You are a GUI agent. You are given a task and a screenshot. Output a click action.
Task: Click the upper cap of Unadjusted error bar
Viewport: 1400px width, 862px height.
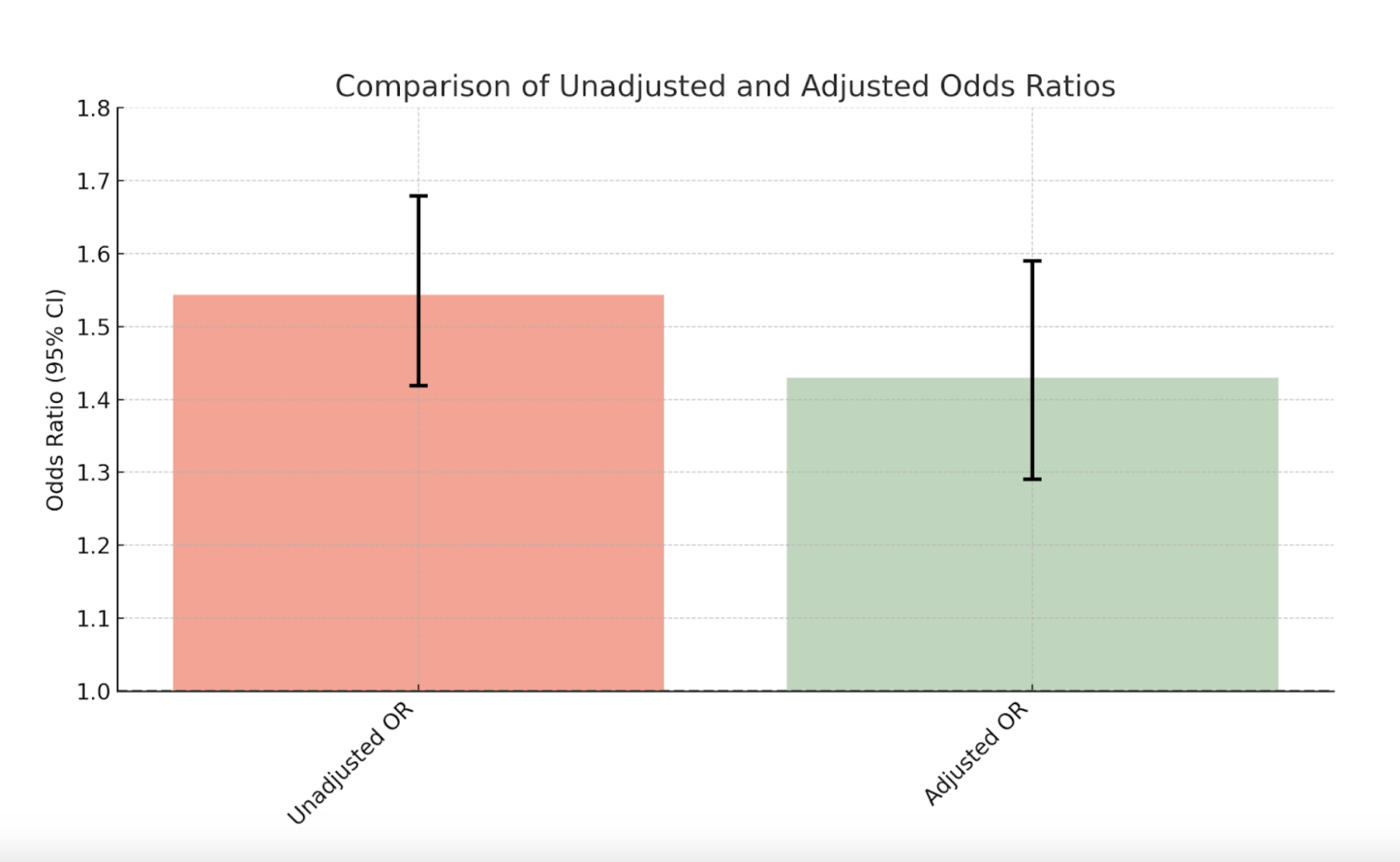tap(419, 195)
